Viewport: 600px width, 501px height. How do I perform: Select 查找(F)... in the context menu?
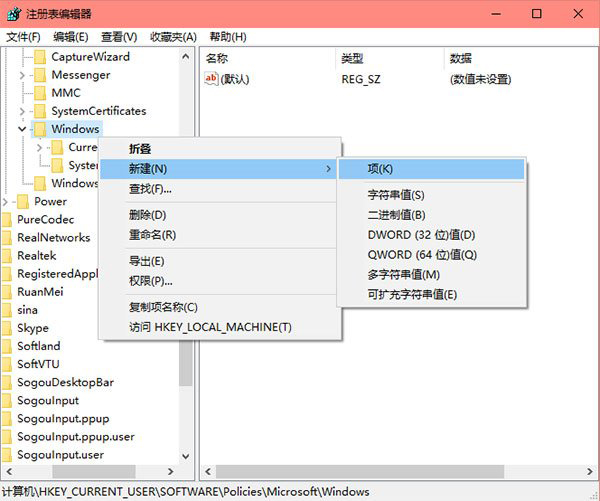(220, 189)
